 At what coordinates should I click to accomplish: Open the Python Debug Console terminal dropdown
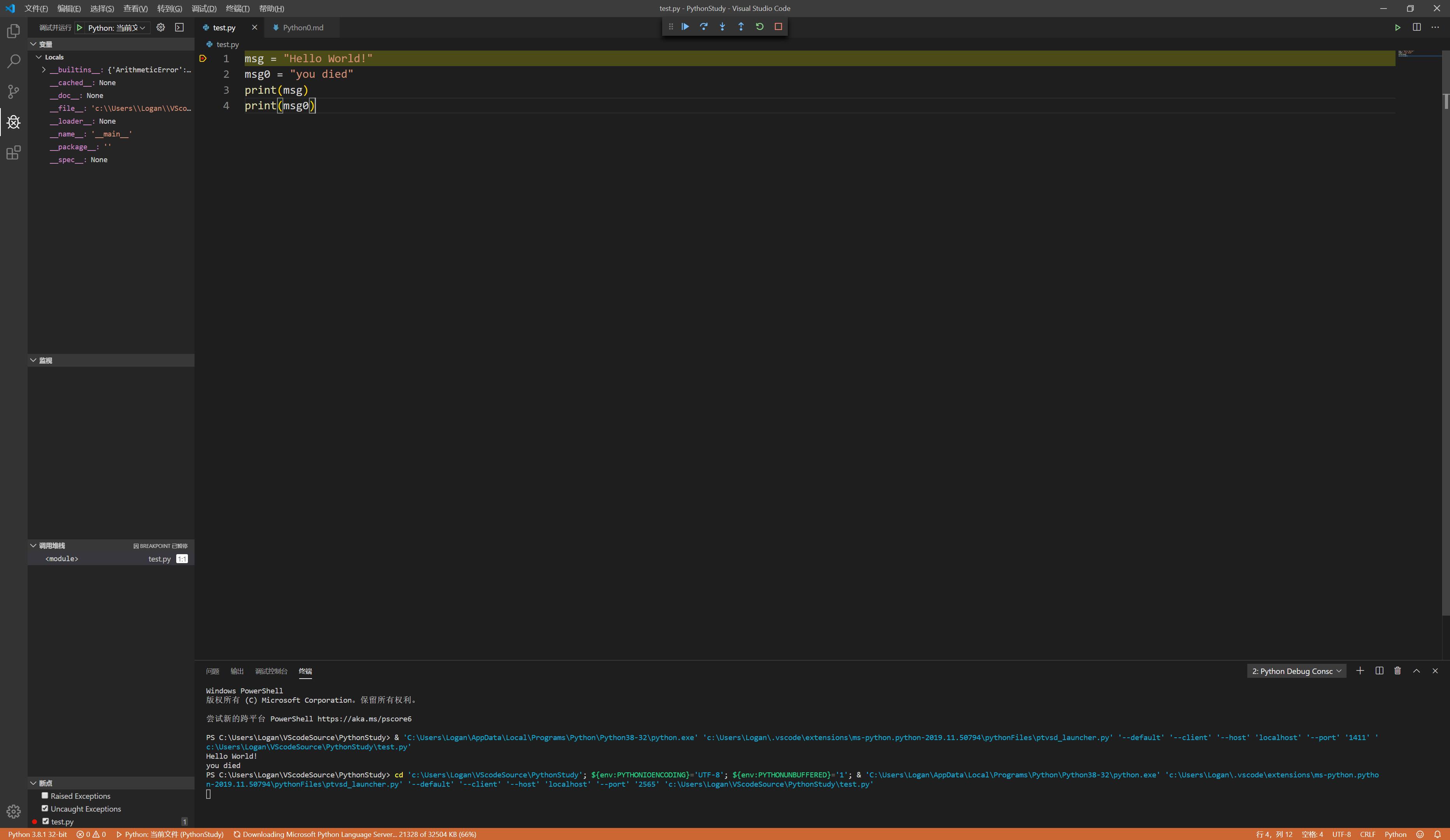[x=1296, y=671]
